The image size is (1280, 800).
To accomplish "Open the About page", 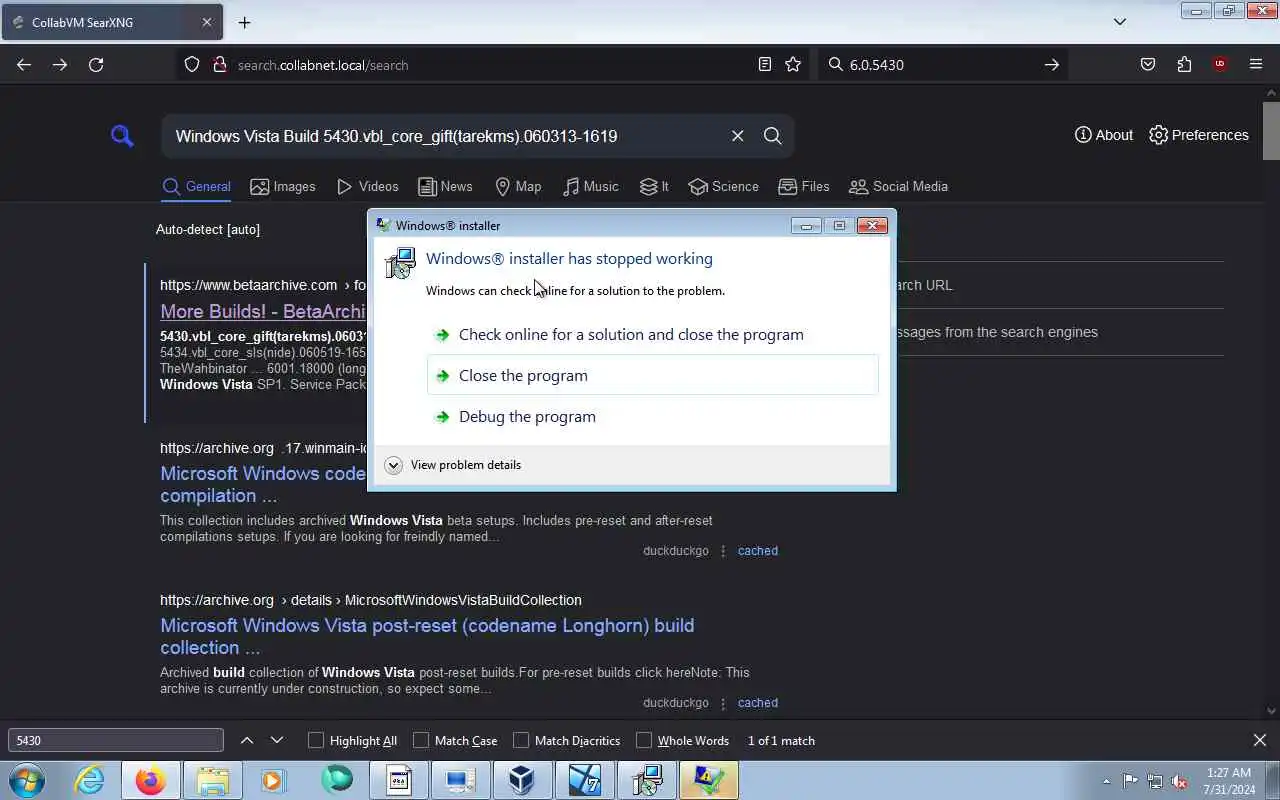I will pyautogui.click(x=1104, y=135).
